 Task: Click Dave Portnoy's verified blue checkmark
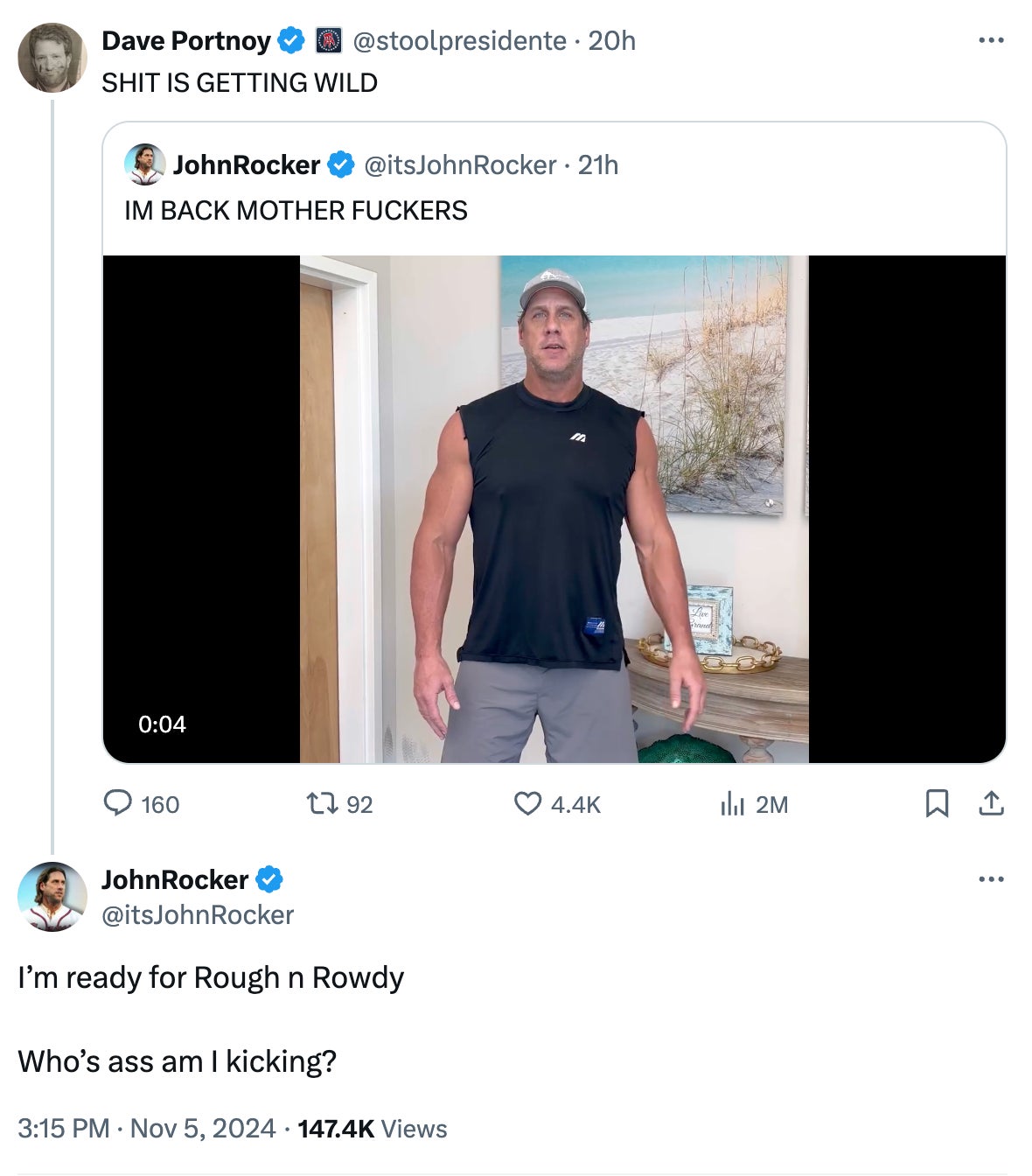pos(291,41)
